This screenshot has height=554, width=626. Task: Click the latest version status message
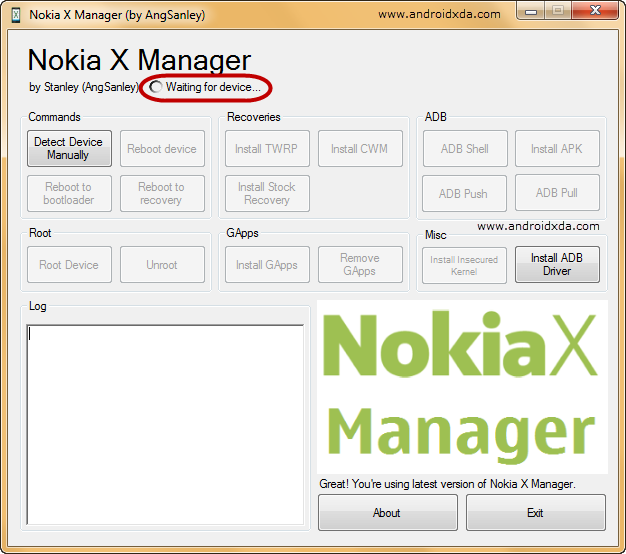447,484
